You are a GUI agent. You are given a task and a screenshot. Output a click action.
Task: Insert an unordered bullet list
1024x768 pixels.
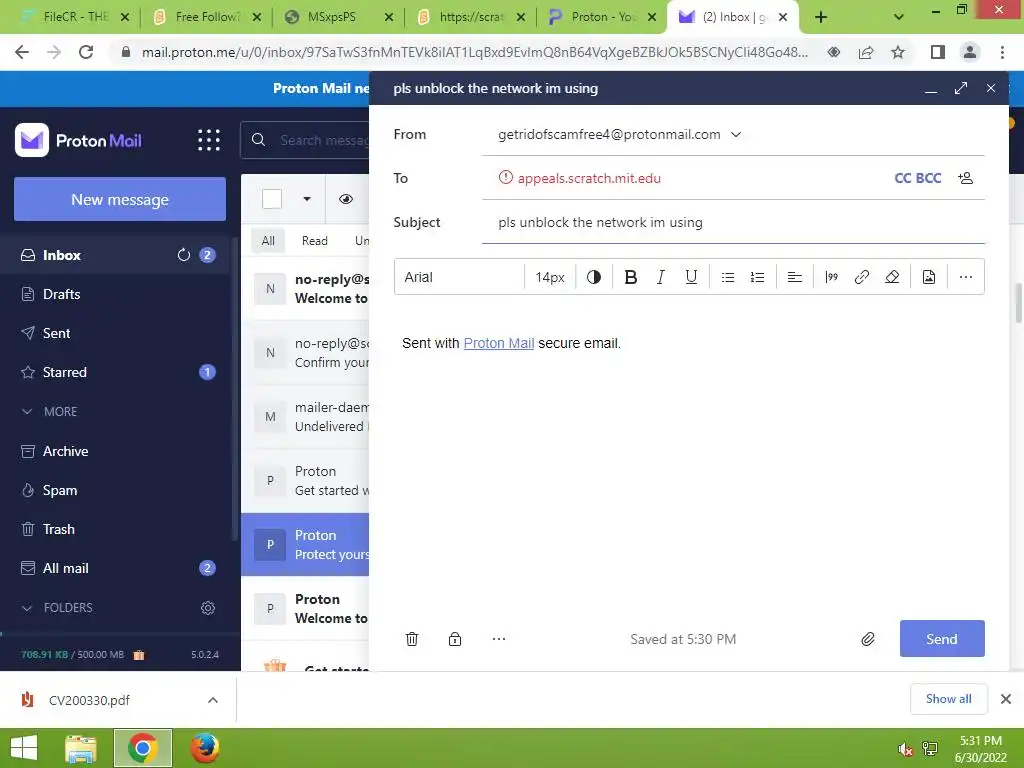click(728, 277)
